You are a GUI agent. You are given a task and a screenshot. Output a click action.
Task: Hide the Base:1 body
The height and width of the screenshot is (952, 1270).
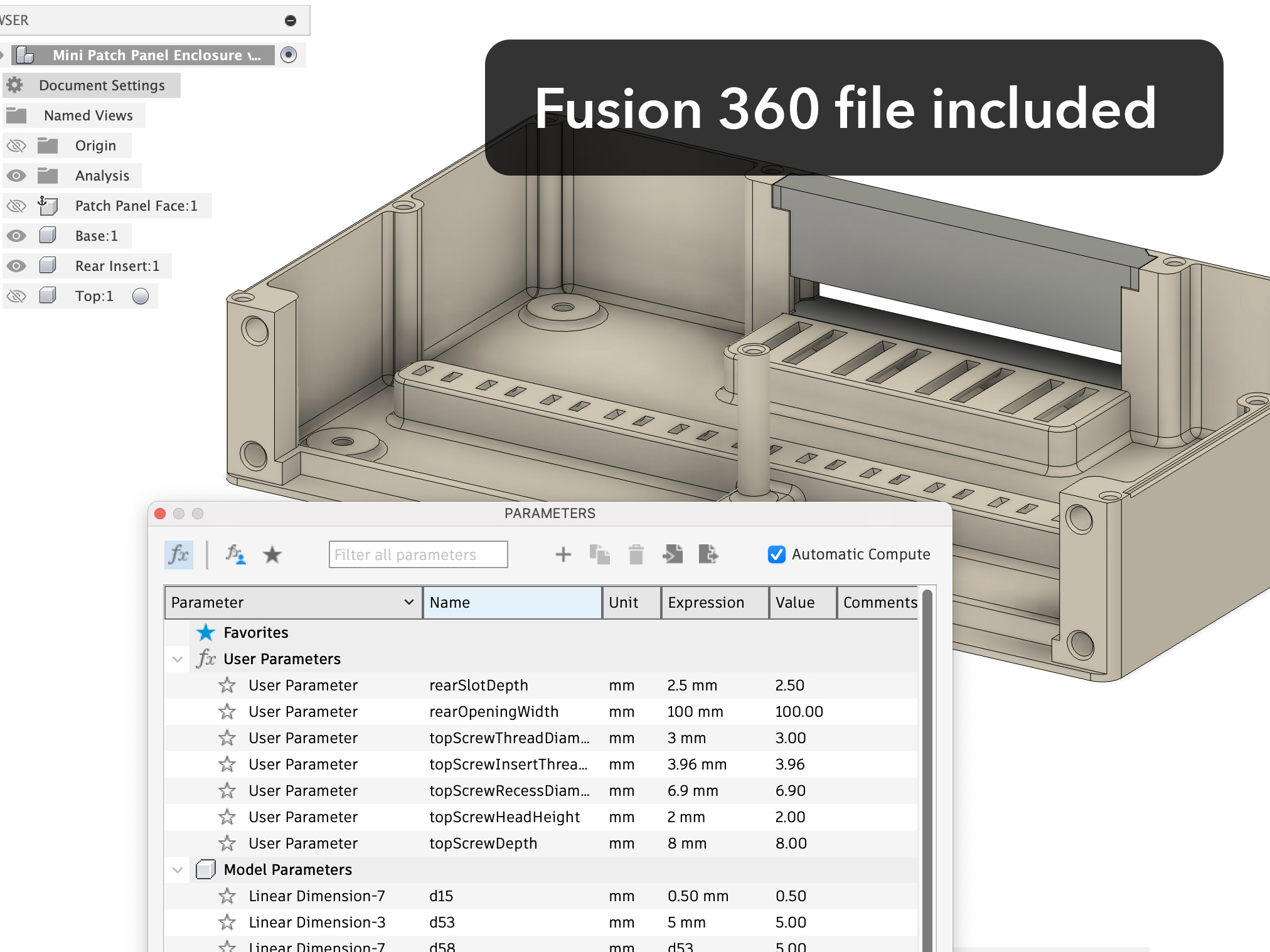pyautogui.click(x=16, y=236)
